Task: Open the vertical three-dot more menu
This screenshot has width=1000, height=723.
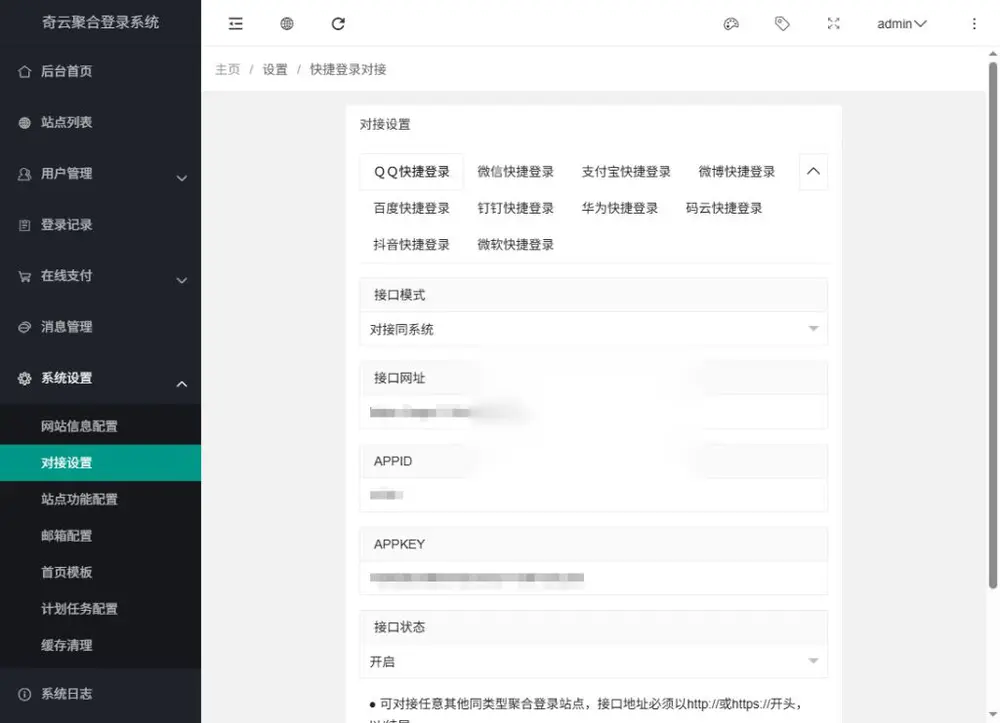Action: point(974,24)
